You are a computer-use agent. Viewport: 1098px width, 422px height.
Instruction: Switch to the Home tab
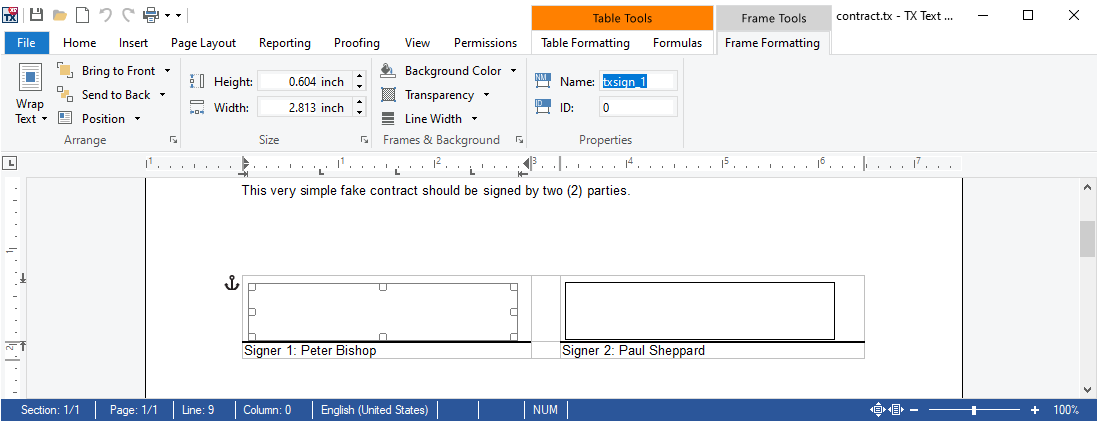[x=80, y=43]
